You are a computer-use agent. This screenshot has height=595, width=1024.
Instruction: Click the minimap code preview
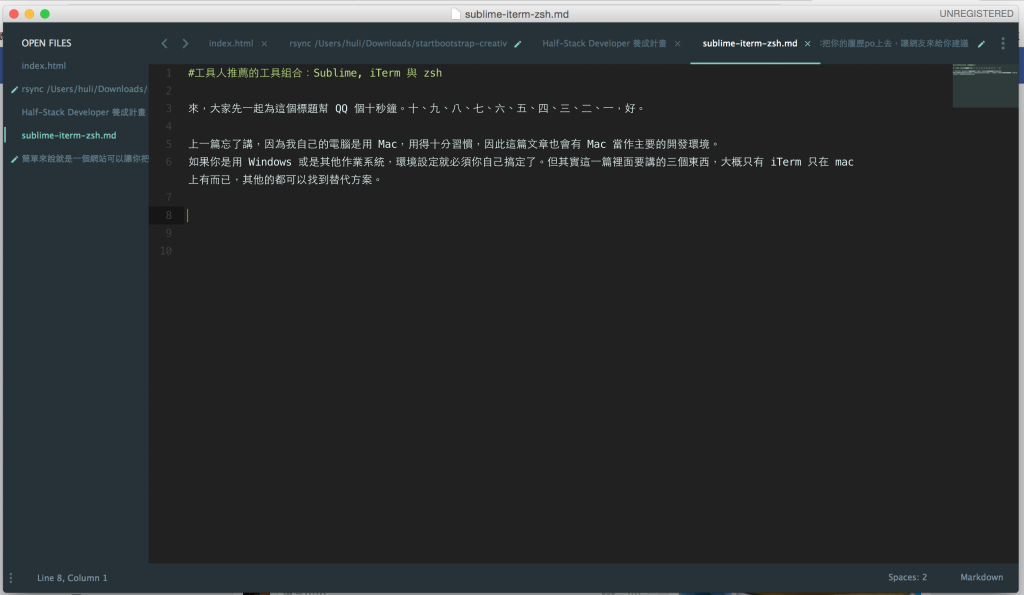tap(985, 85)
